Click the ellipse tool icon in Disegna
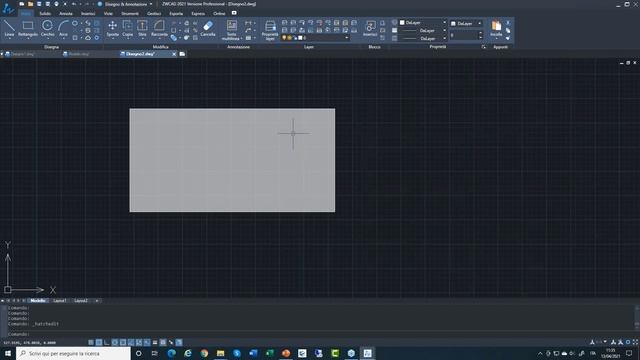The width and height of the screenshot is (640, 360). (x=75, y=23)
